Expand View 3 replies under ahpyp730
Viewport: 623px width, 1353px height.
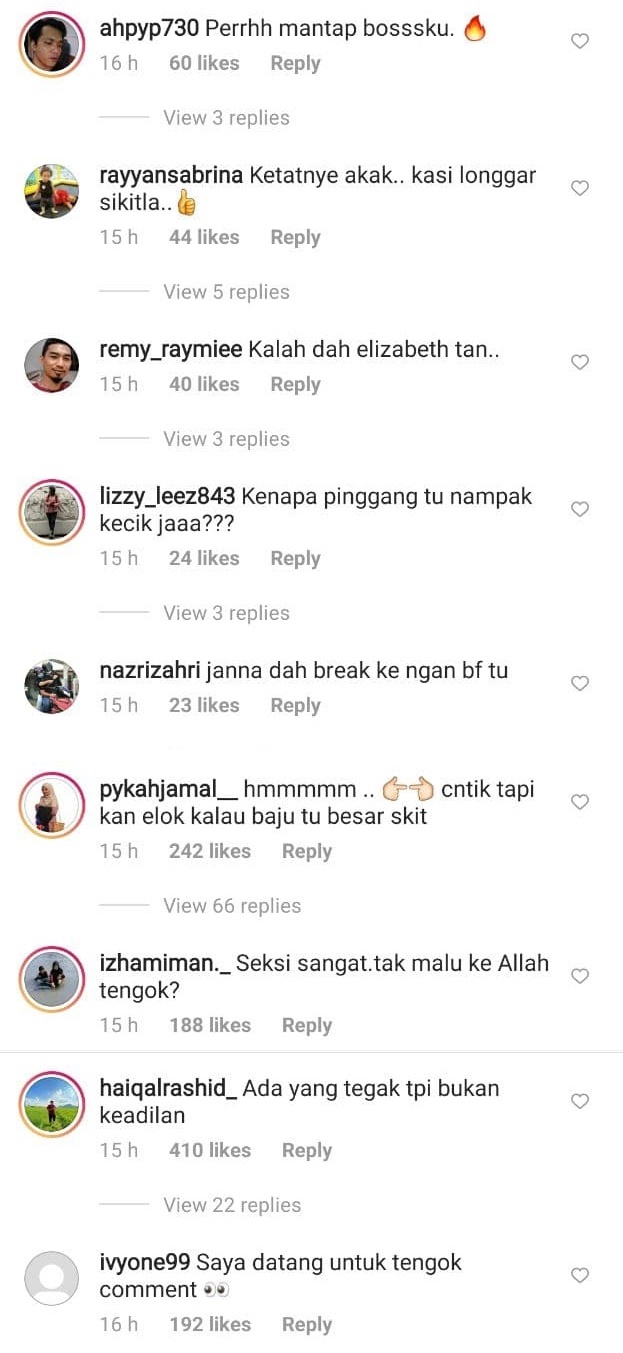(226, 117)
